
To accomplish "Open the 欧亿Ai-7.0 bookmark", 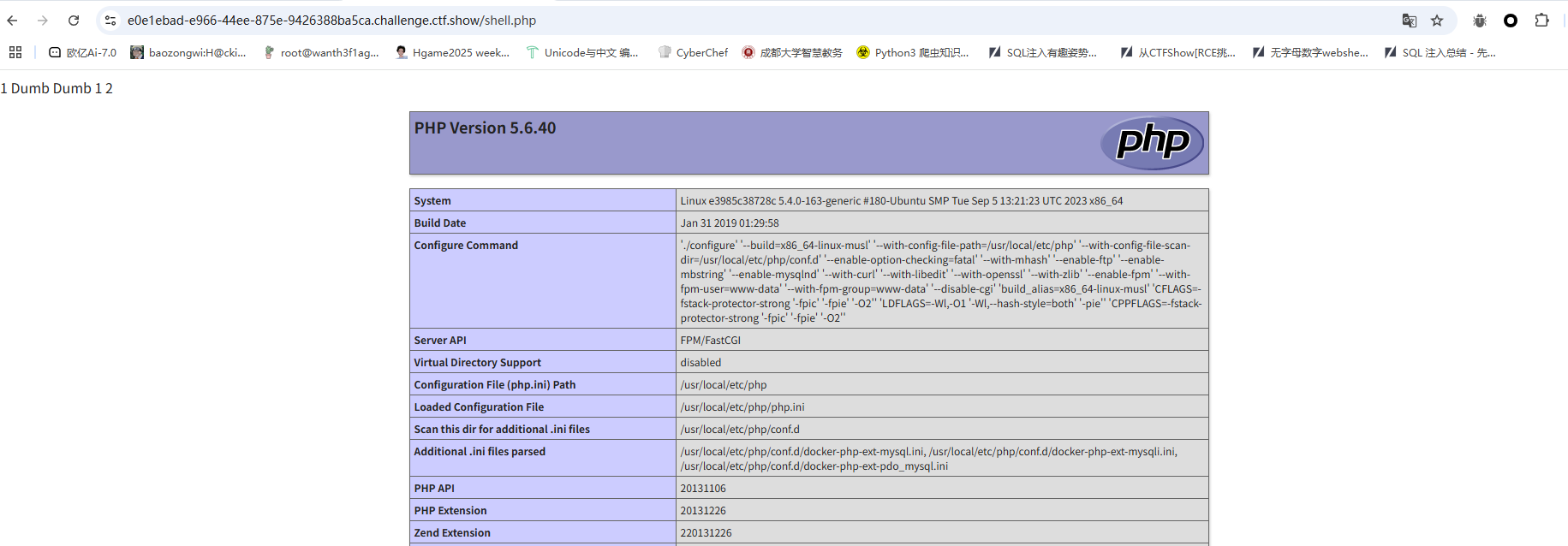I will (x=82, y=52).
